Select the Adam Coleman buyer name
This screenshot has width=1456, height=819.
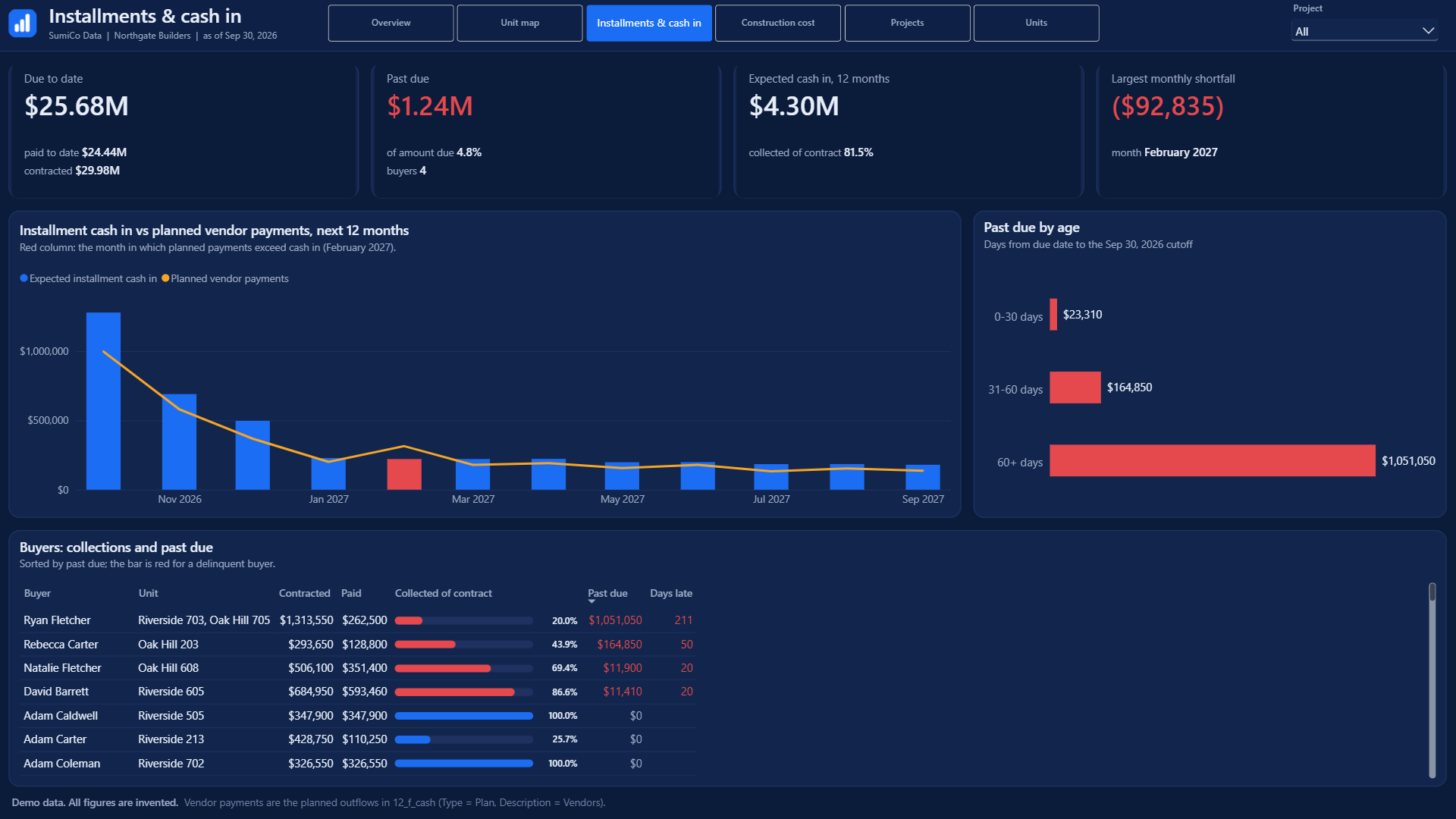coord(61,764)
